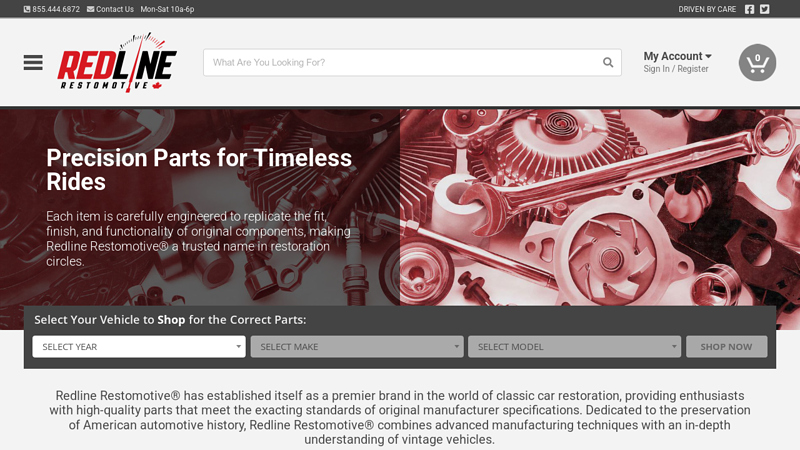
Task: Click the Redline Restomotive logo
Action: tap(117, 64)
